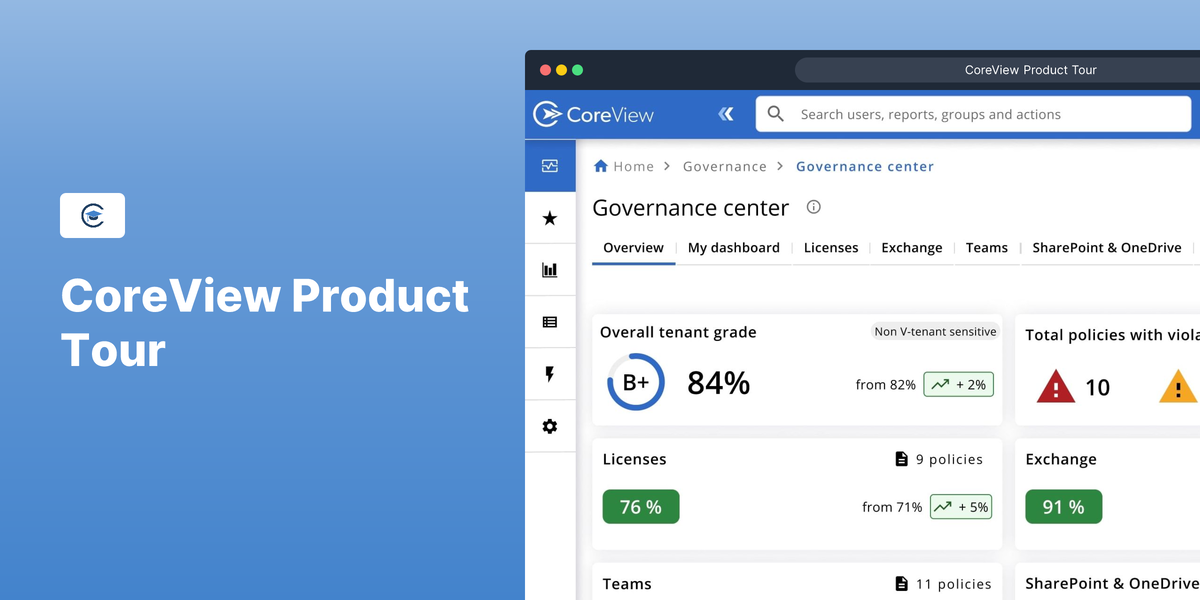Switch to the Licenses tab
The height and width of the screenshot is (600, 1200).
point(830,247)
